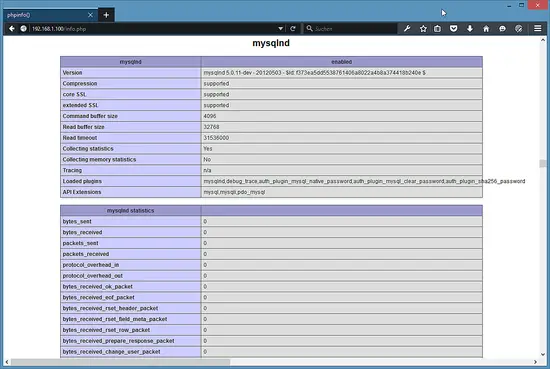Image resolution: width=550 pixels, height=369 pixels.
Task: Click the 32768 value cell
Action: pos(342,127)
